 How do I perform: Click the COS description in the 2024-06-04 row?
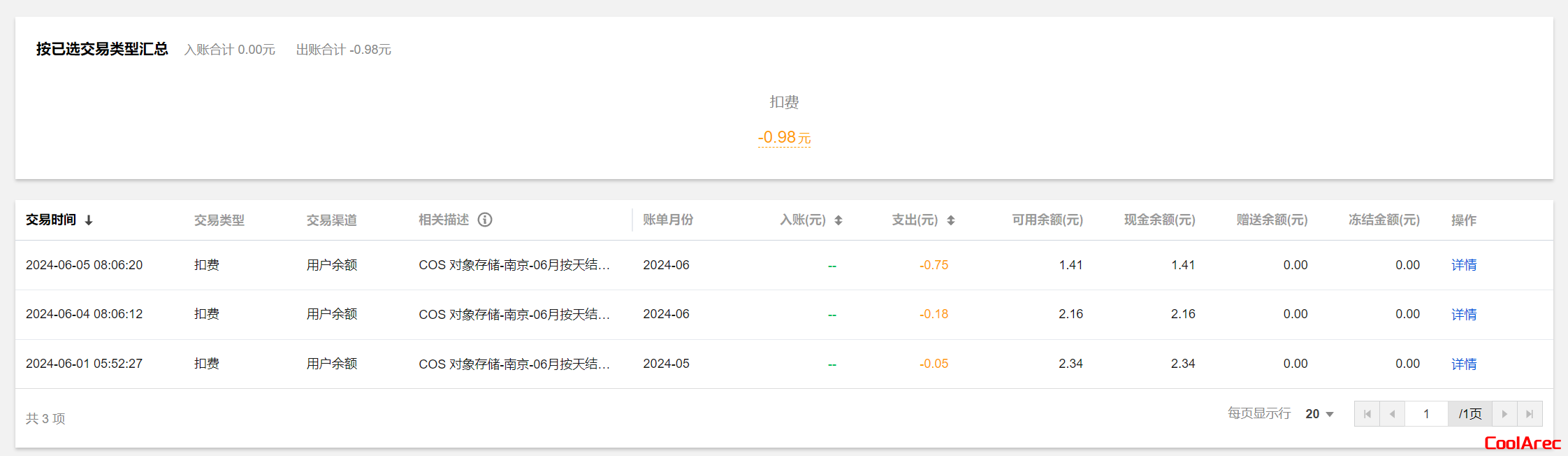click(x=514, y=315)
